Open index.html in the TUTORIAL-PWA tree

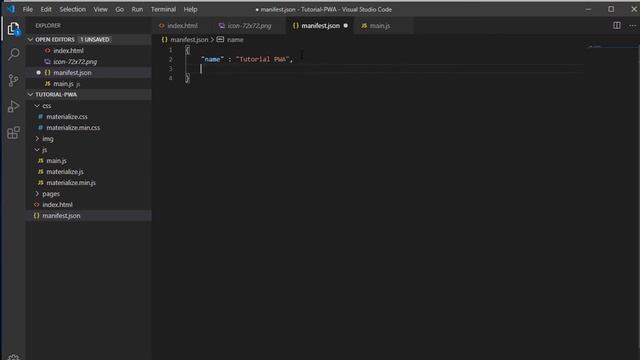89,205
